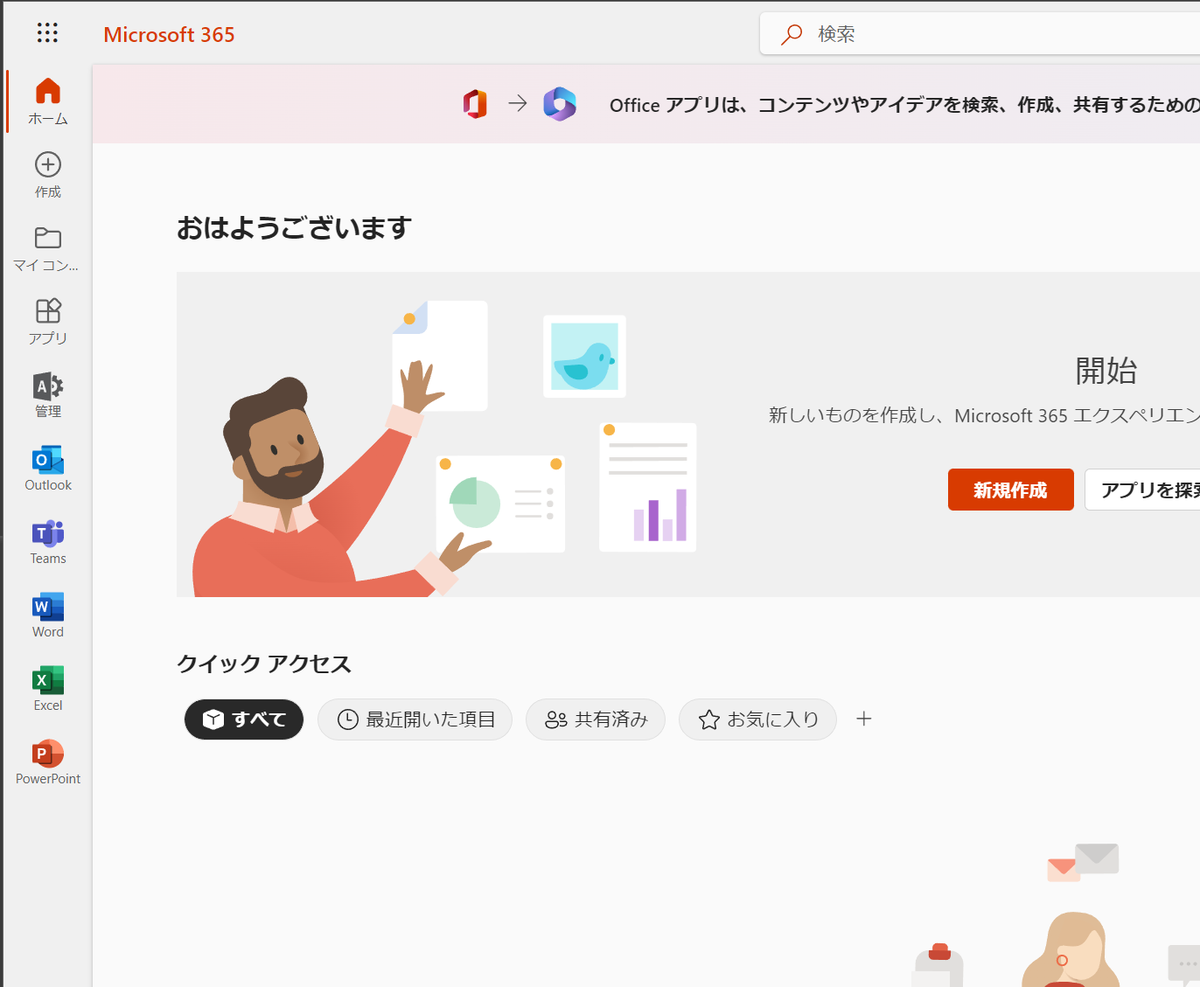Select the お気に入り filter tab
The height and width of the screenshot is (987, 1200).
(x=758, y=719)
